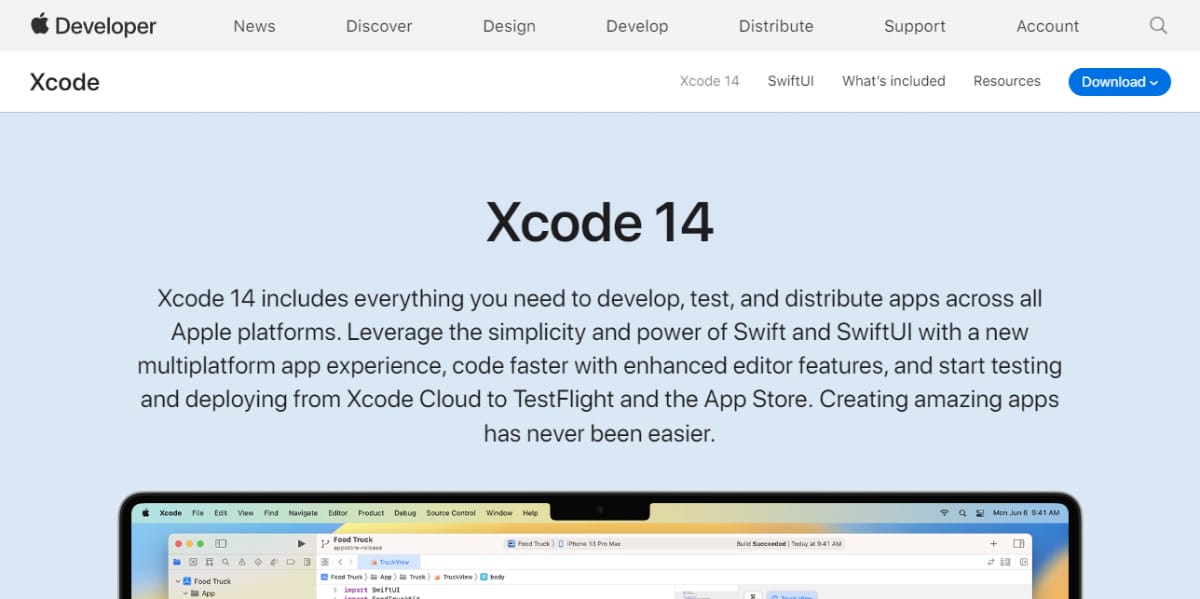Open the search magnifier icon
Viewport: 1200px width, 599px height.
(1158, 26)
